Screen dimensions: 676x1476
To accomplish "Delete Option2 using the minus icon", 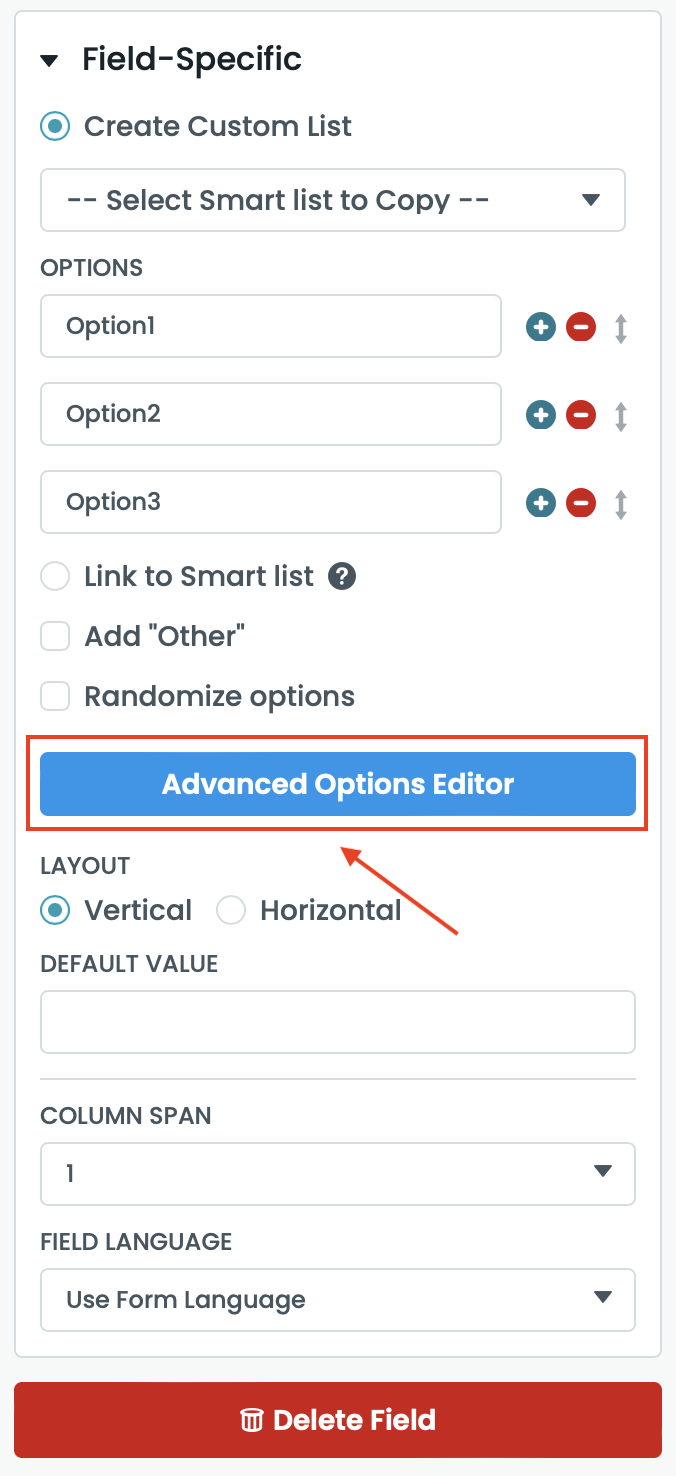I will pyautogui.click(x=581, y=415).
